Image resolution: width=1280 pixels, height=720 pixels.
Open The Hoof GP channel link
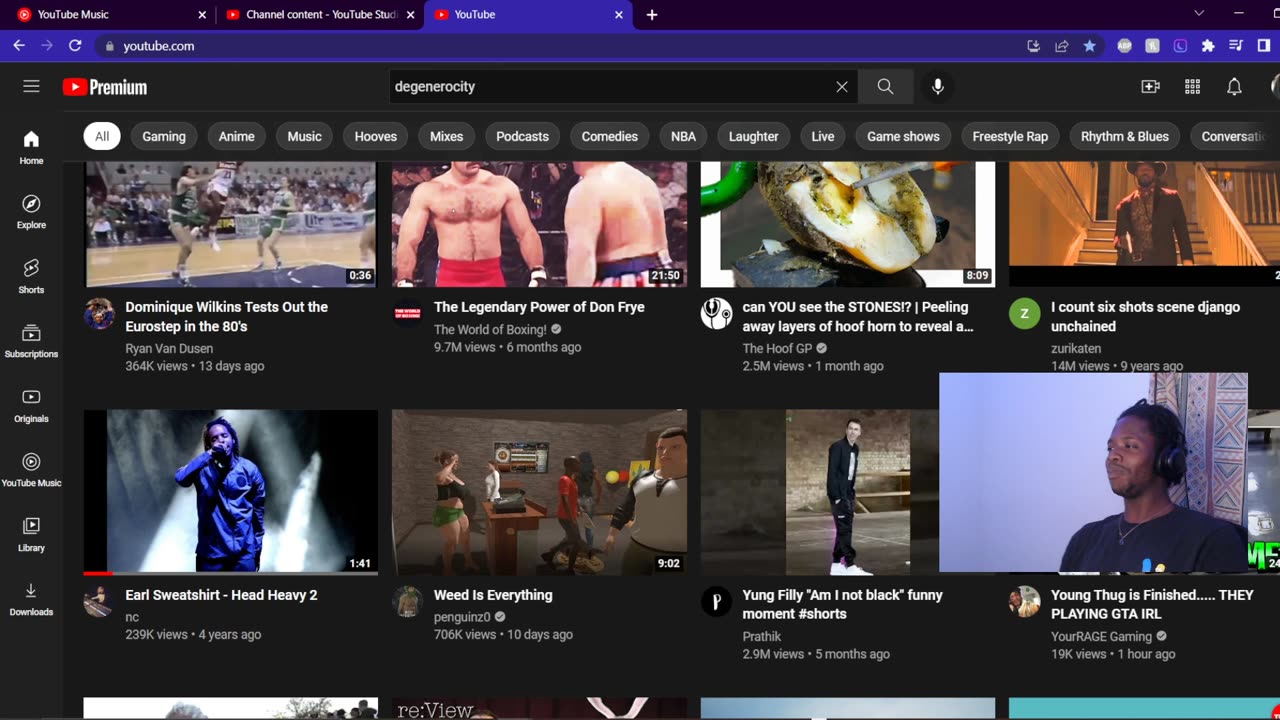pyautogui.click(x=777, y=349)
